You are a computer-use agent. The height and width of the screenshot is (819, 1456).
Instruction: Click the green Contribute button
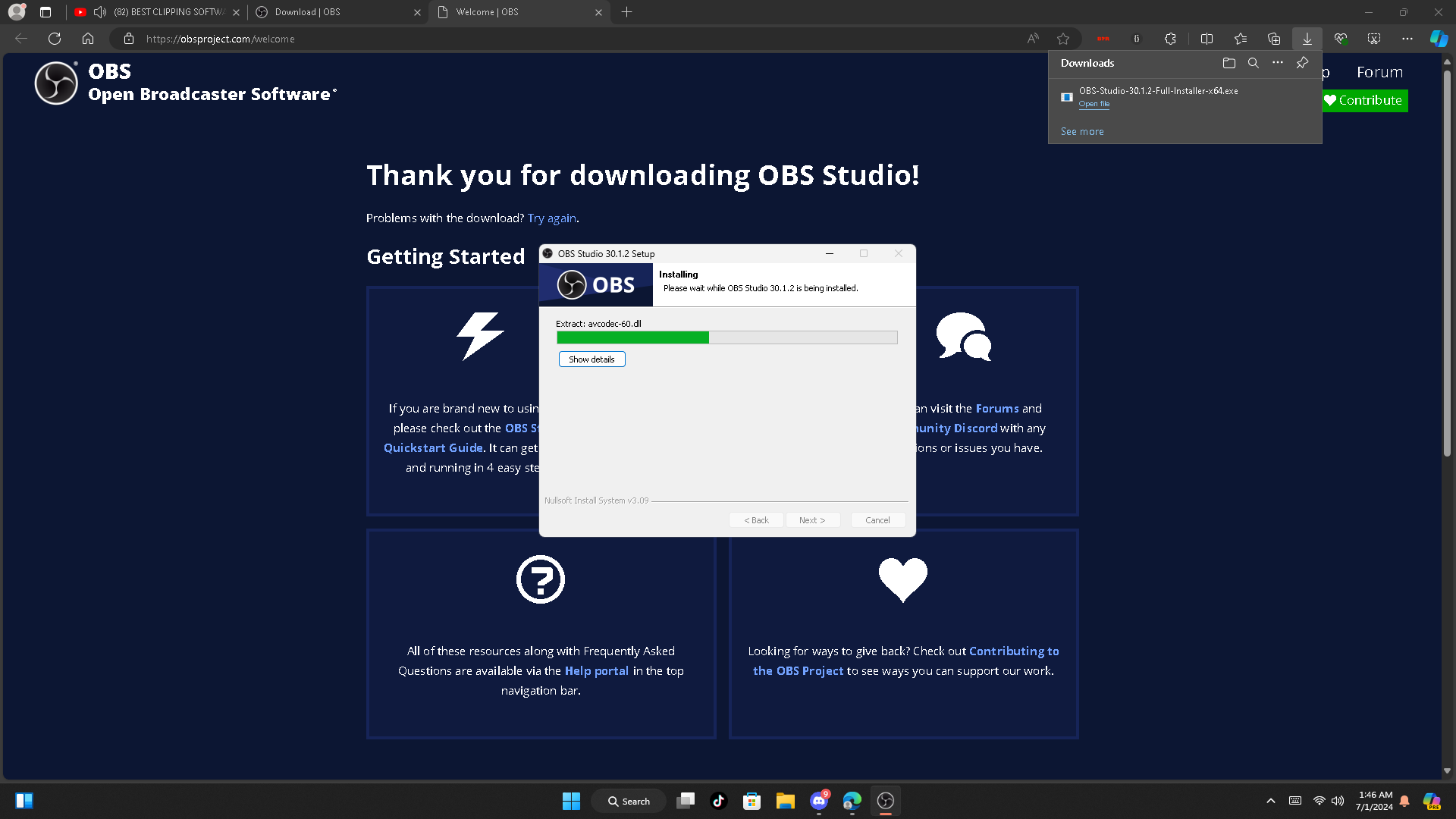point(1365,100)
